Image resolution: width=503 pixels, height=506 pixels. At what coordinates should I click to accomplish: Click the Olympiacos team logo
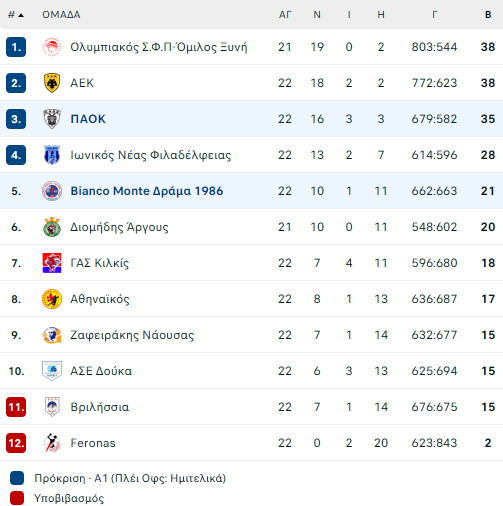coord(52,47)
